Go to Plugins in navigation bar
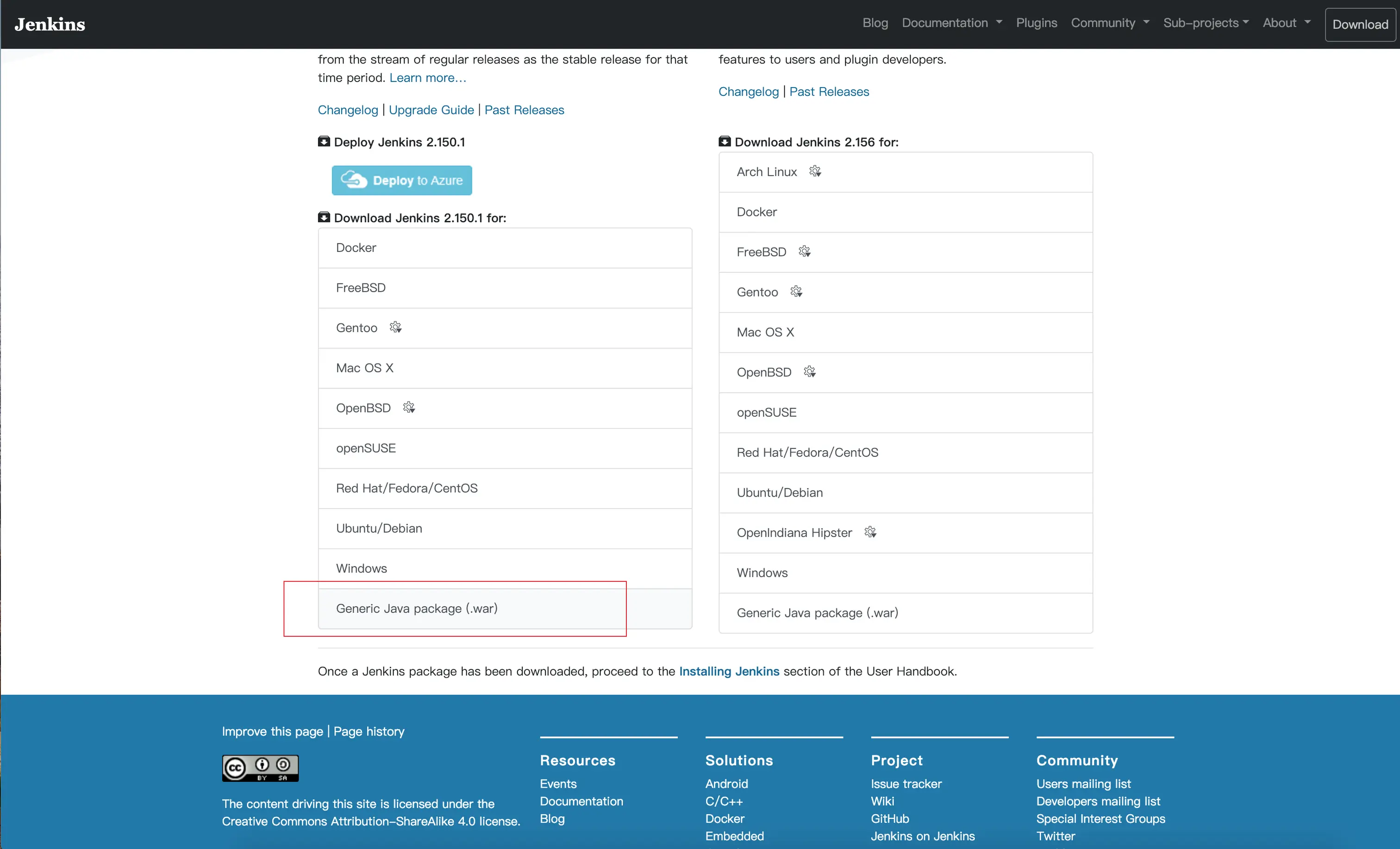 (1037, 23)
